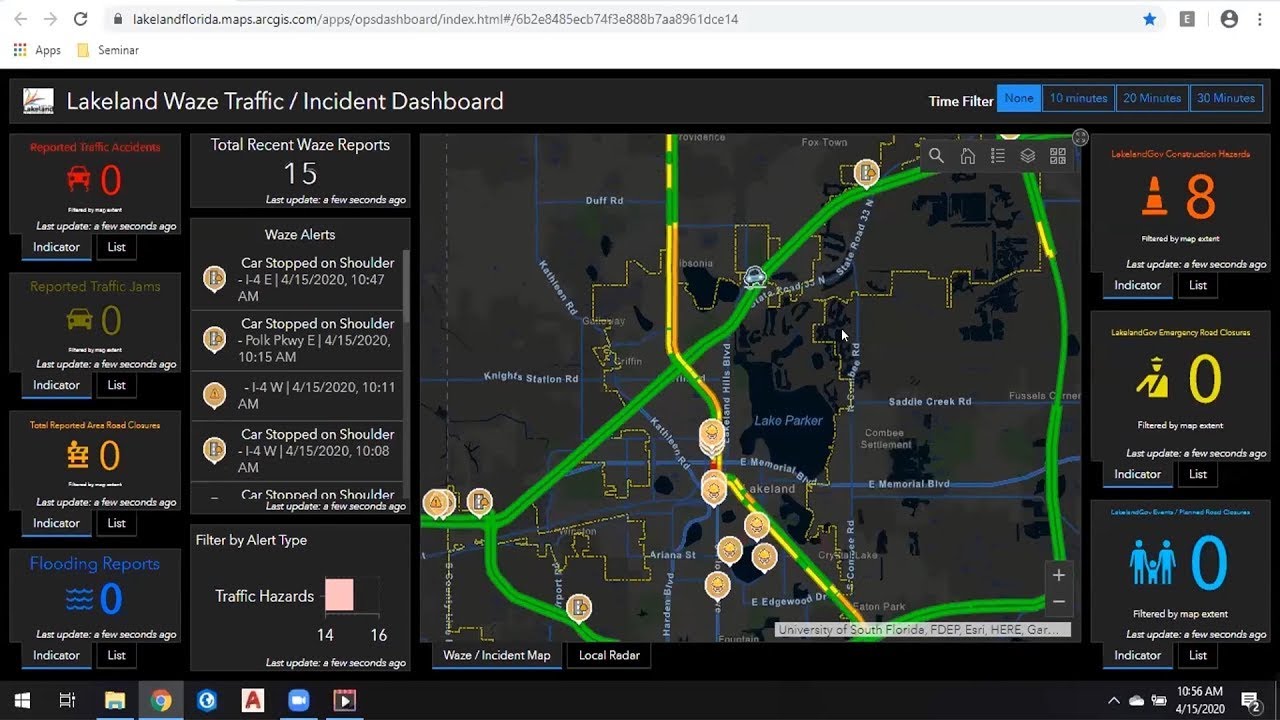
Task: Click the Lakeland logo in dashboard header
Action: (38, 101)
